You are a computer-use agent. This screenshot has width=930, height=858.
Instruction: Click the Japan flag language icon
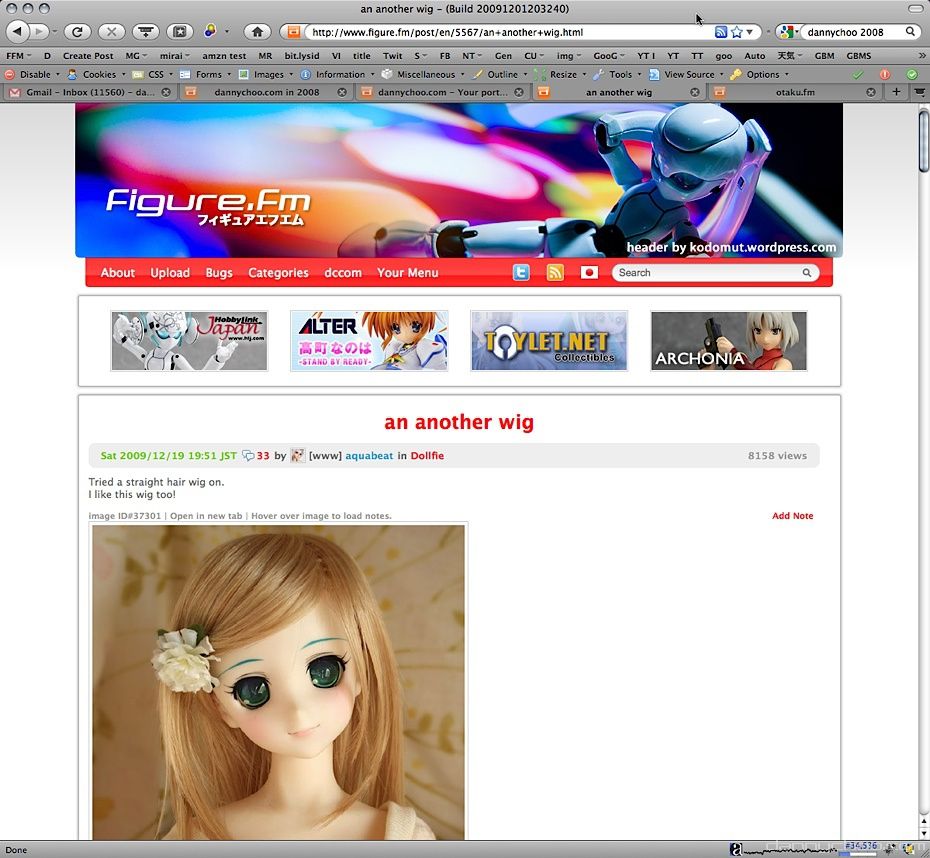(x=589, y=272)
